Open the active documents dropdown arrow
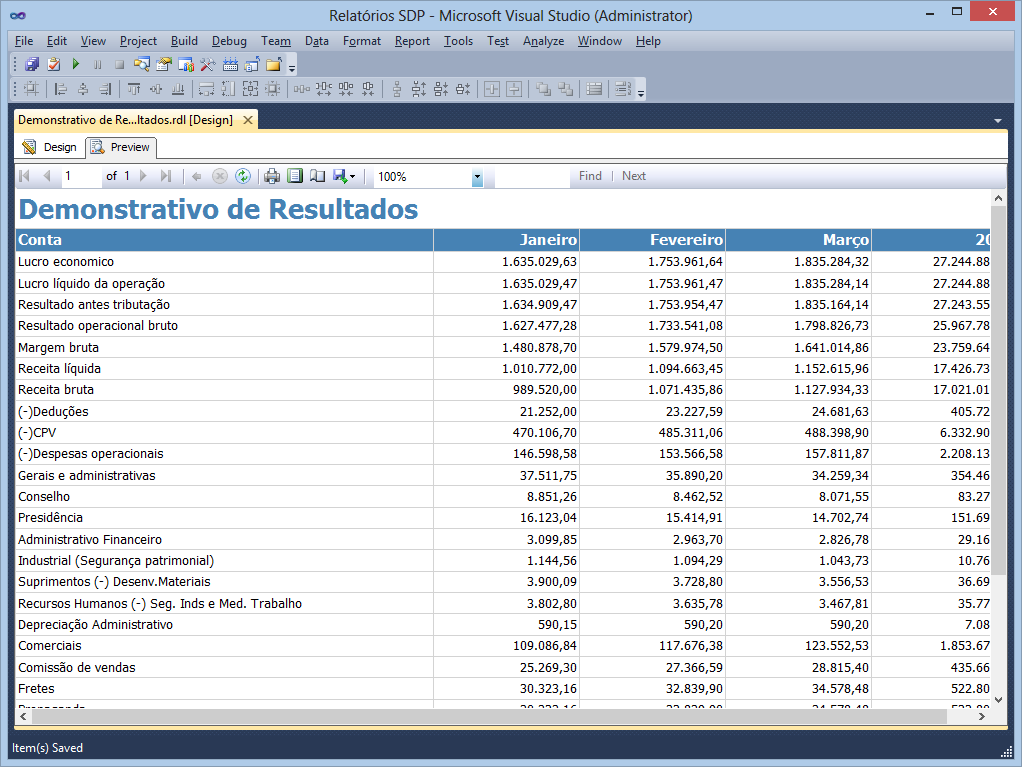This screenshot has height=767, width=1022. point(998,121)
